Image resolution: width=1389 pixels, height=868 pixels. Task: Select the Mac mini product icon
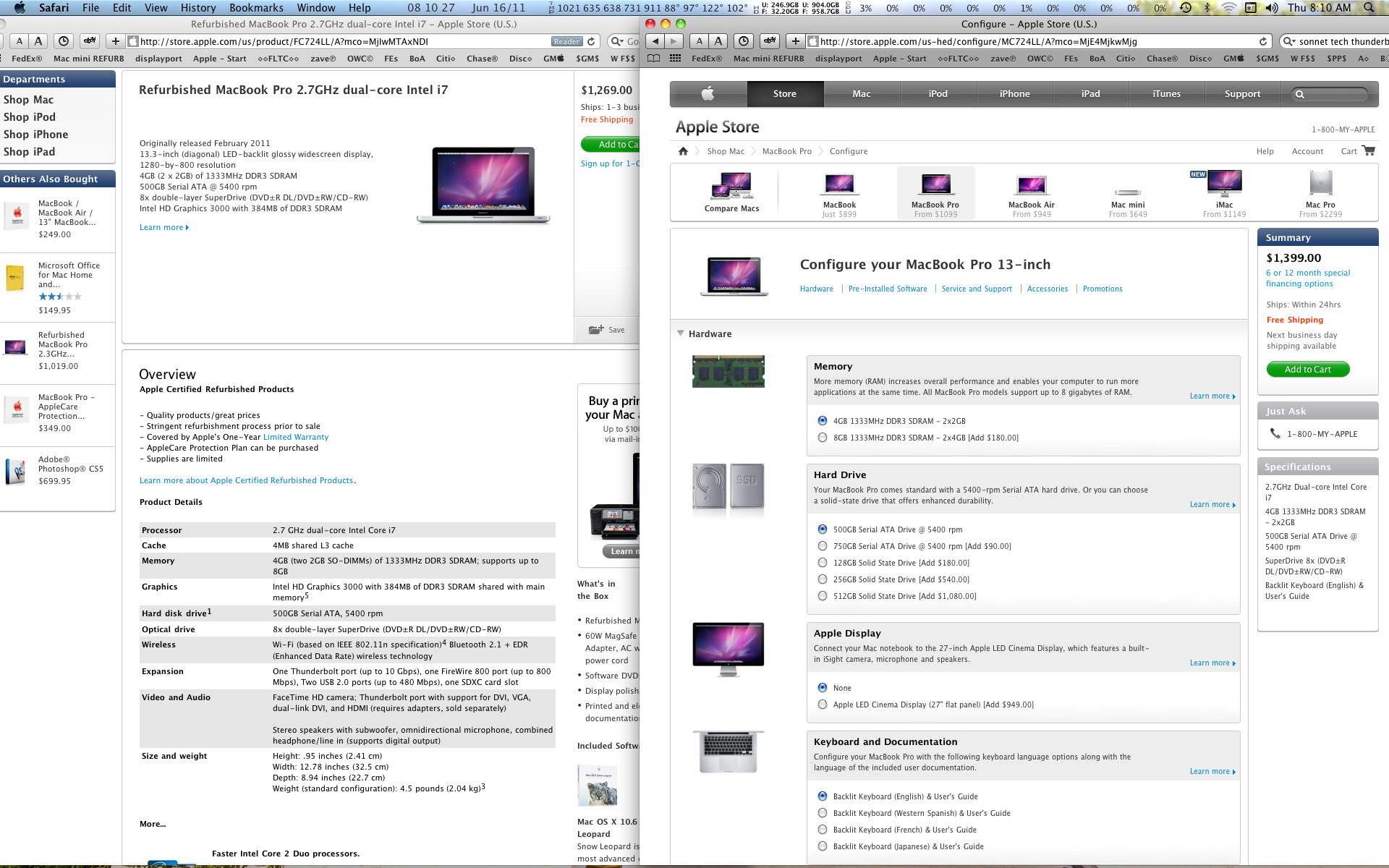pos(1128,192)
